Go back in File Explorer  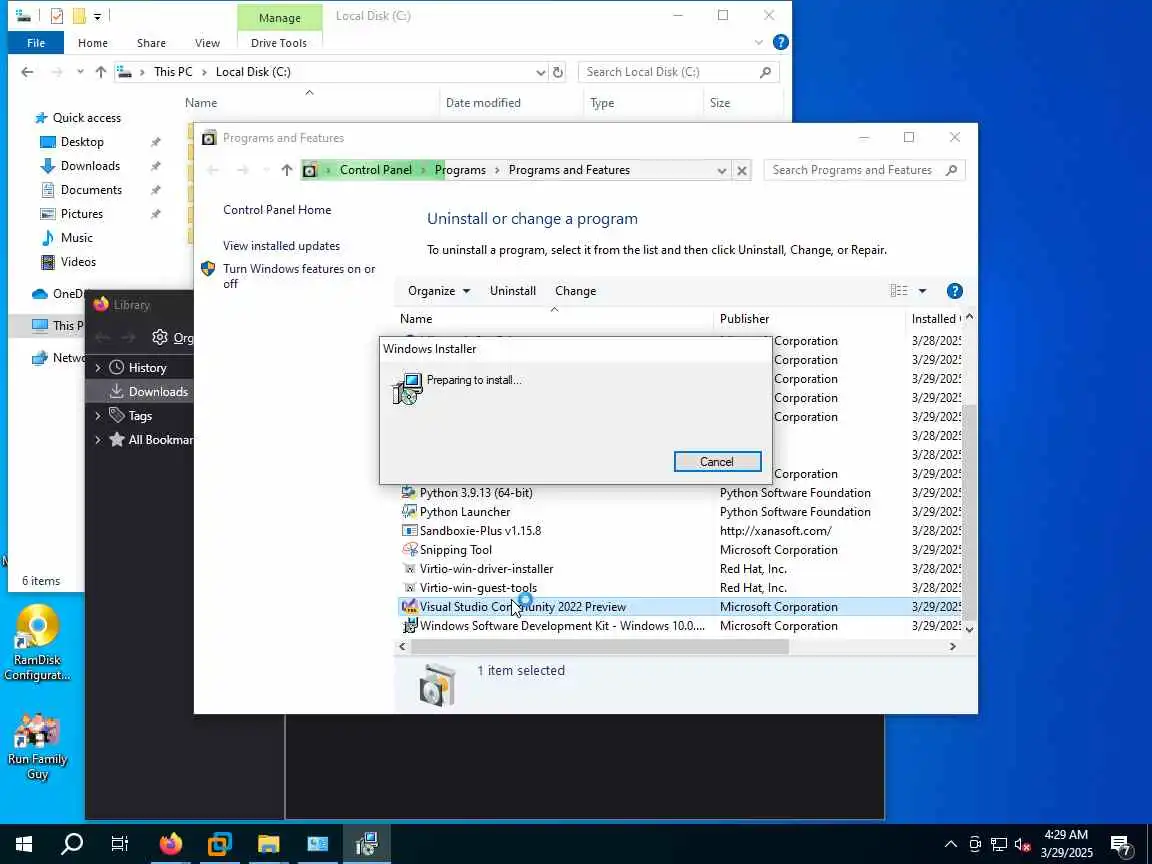pos(27,72)
